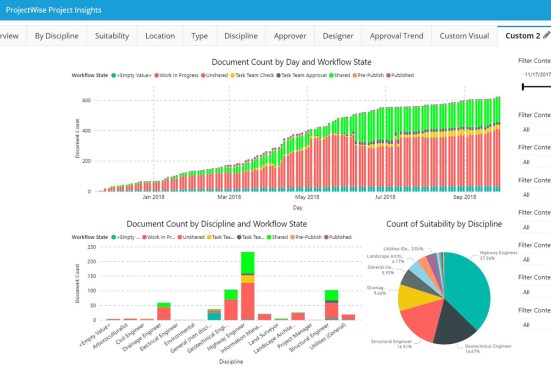Click Published legend entry in discipline chart
Viewport: 551px width, 367px height.
338,237
